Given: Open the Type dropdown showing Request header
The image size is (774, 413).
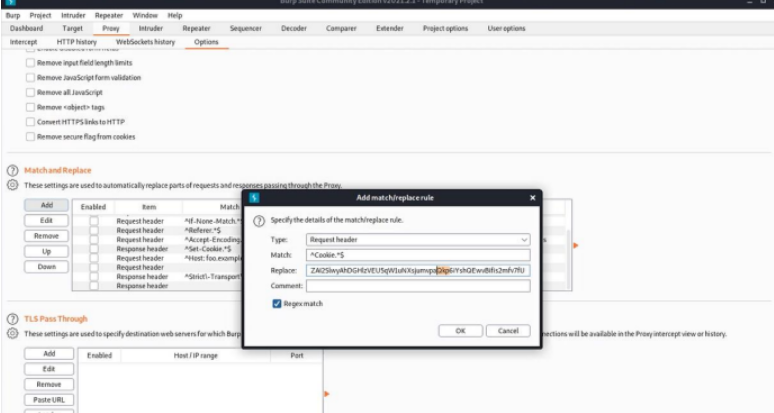Looking at the screenshot, I should pyautogui.click(x=418, y=240).
